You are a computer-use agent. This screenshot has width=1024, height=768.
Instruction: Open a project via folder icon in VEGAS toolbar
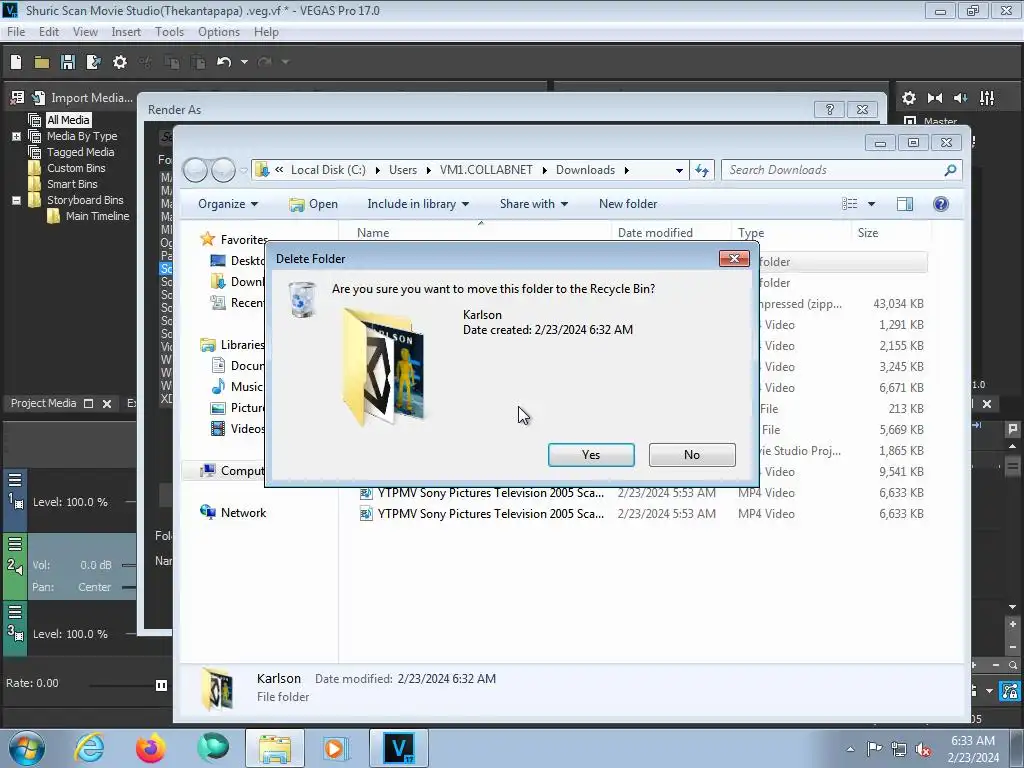point(42,62)
